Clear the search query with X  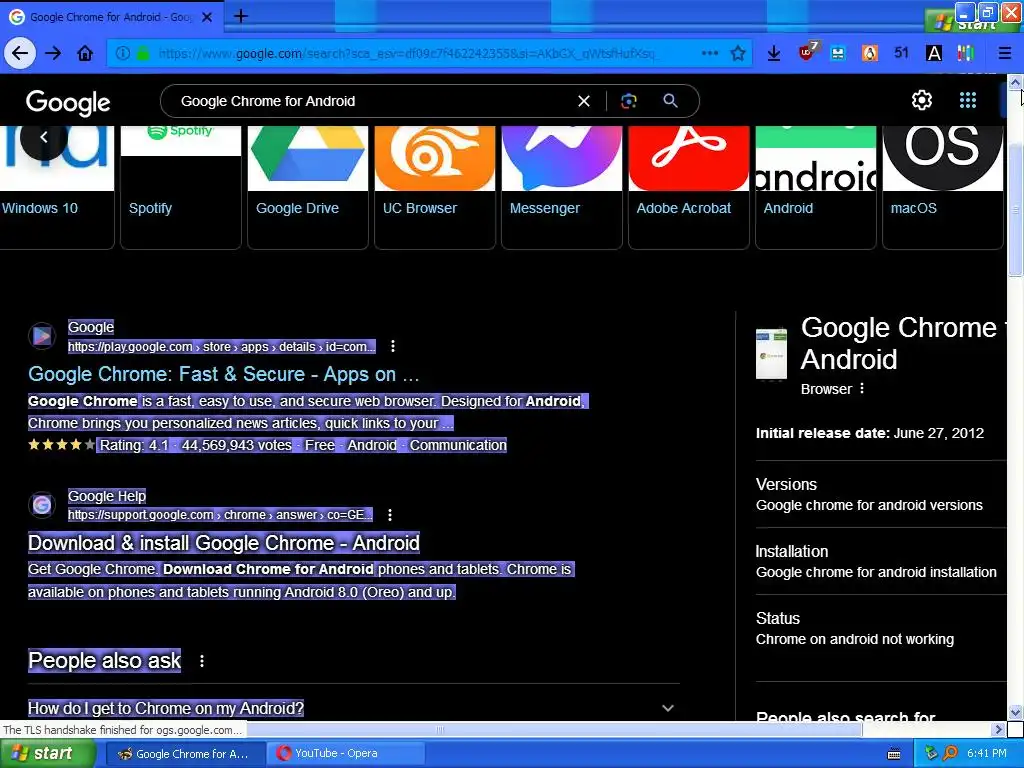click(584, 101)
